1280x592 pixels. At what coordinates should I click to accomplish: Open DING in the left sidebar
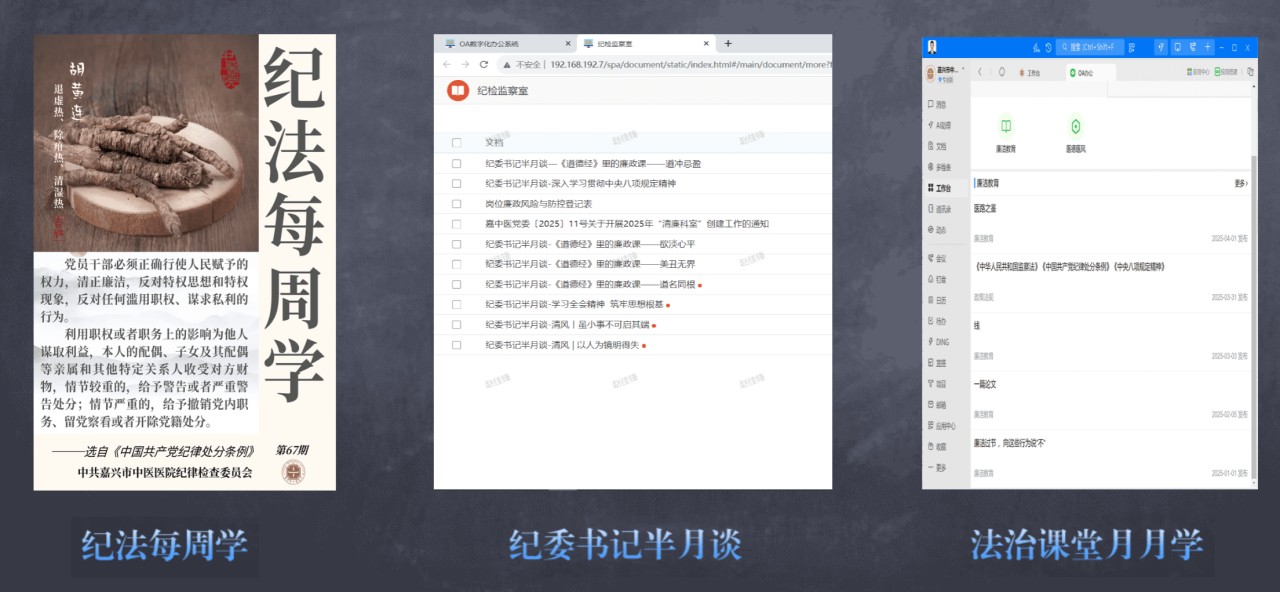938,342
